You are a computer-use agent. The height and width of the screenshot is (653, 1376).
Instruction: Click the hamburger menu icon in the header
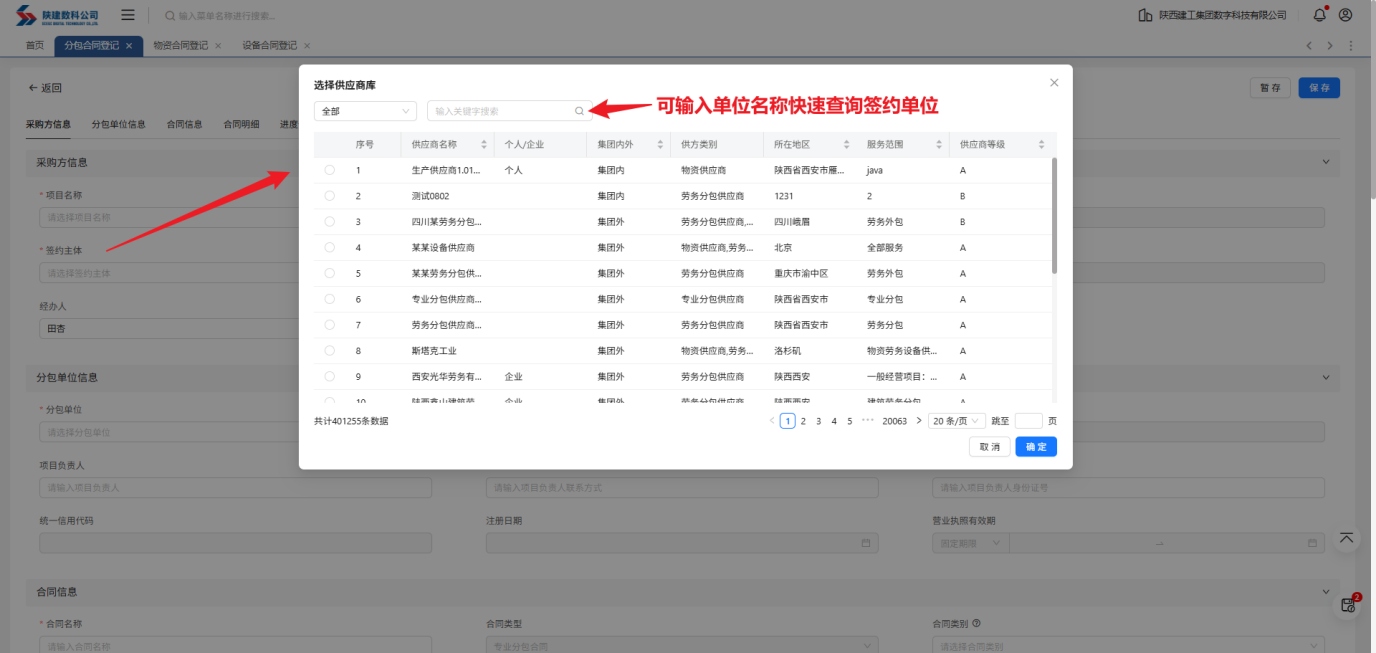coord(128,15)
